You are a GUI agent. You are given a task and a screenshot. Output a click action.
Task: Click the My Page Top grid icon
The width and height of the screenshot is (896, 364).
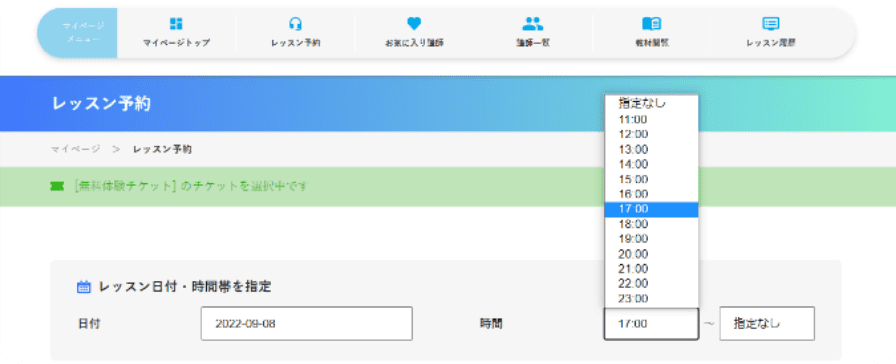pyautogui.click(x=176, y=24)
